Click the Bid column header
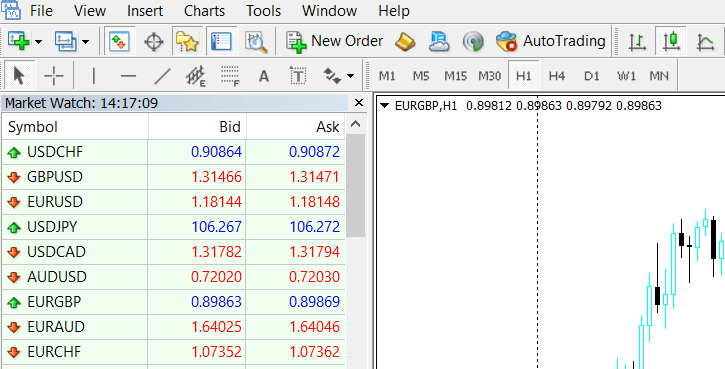This screenshot has width=725, height=369. [197, 127]
